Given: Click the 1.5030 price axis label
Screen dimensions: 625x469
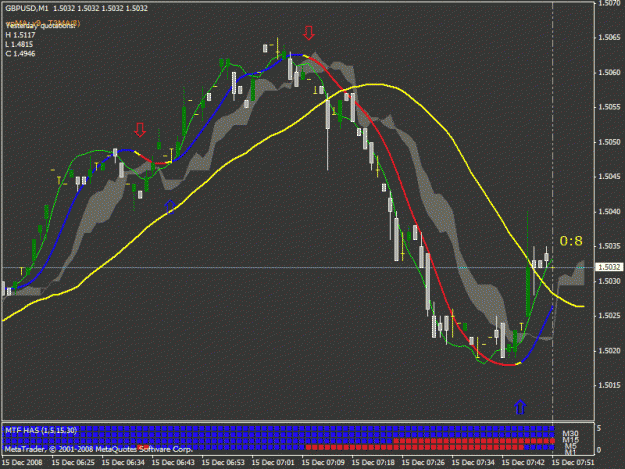Looking at the screenshot, I should [x=609, y=281].
